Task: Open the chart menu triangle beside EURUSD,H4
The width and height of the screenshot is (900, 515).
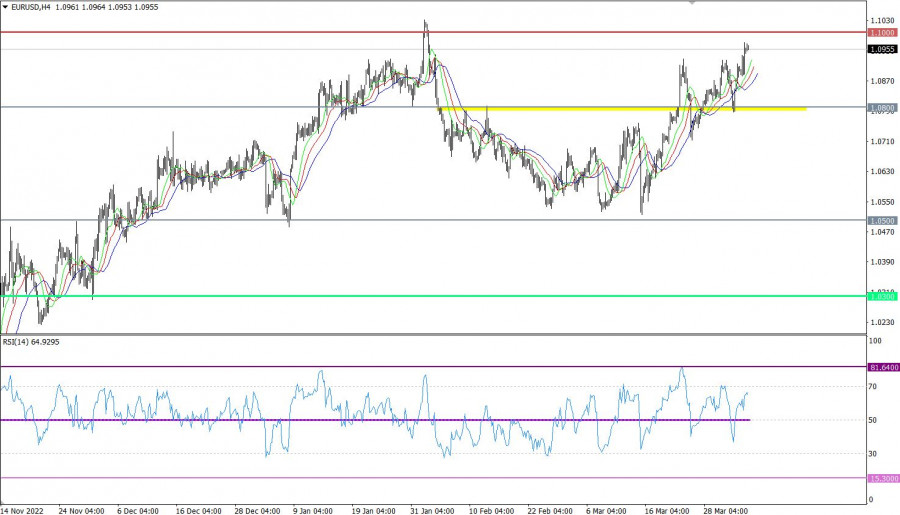Action: click(x=6, y=7)
